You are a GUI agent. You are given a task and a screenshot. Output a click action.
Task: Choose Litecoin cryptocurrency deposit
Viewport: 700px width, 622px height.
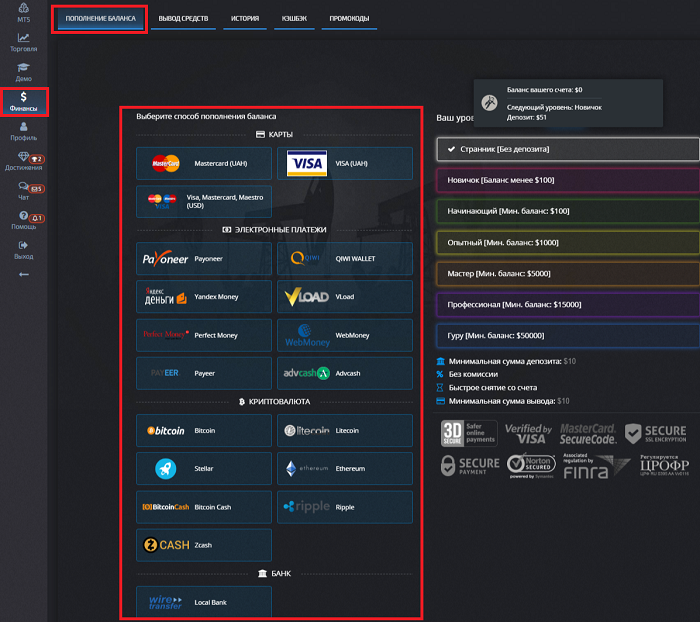(x=345, y=430)
